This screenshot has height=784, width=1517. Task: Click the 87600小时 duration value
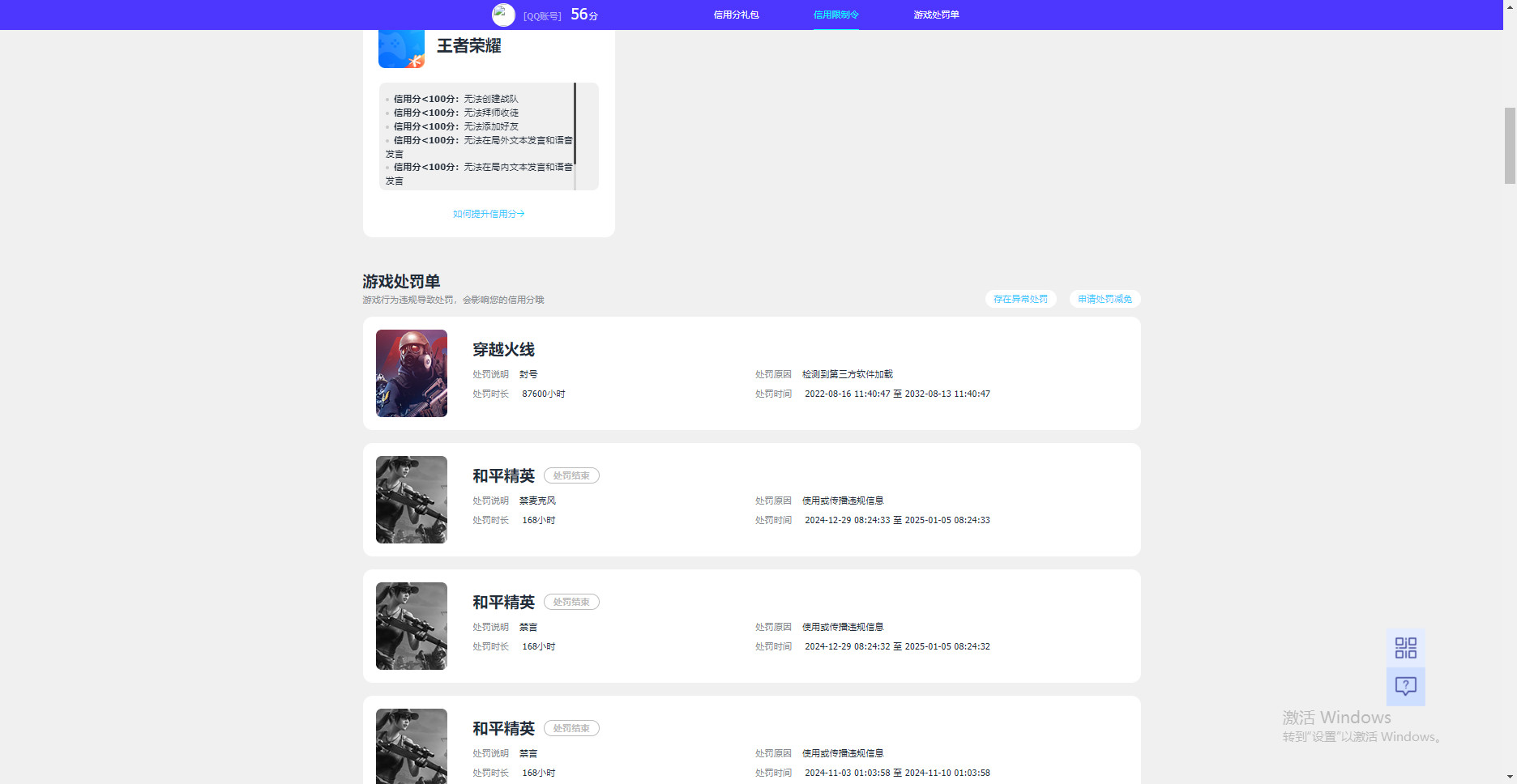click(x=544, y=394)
